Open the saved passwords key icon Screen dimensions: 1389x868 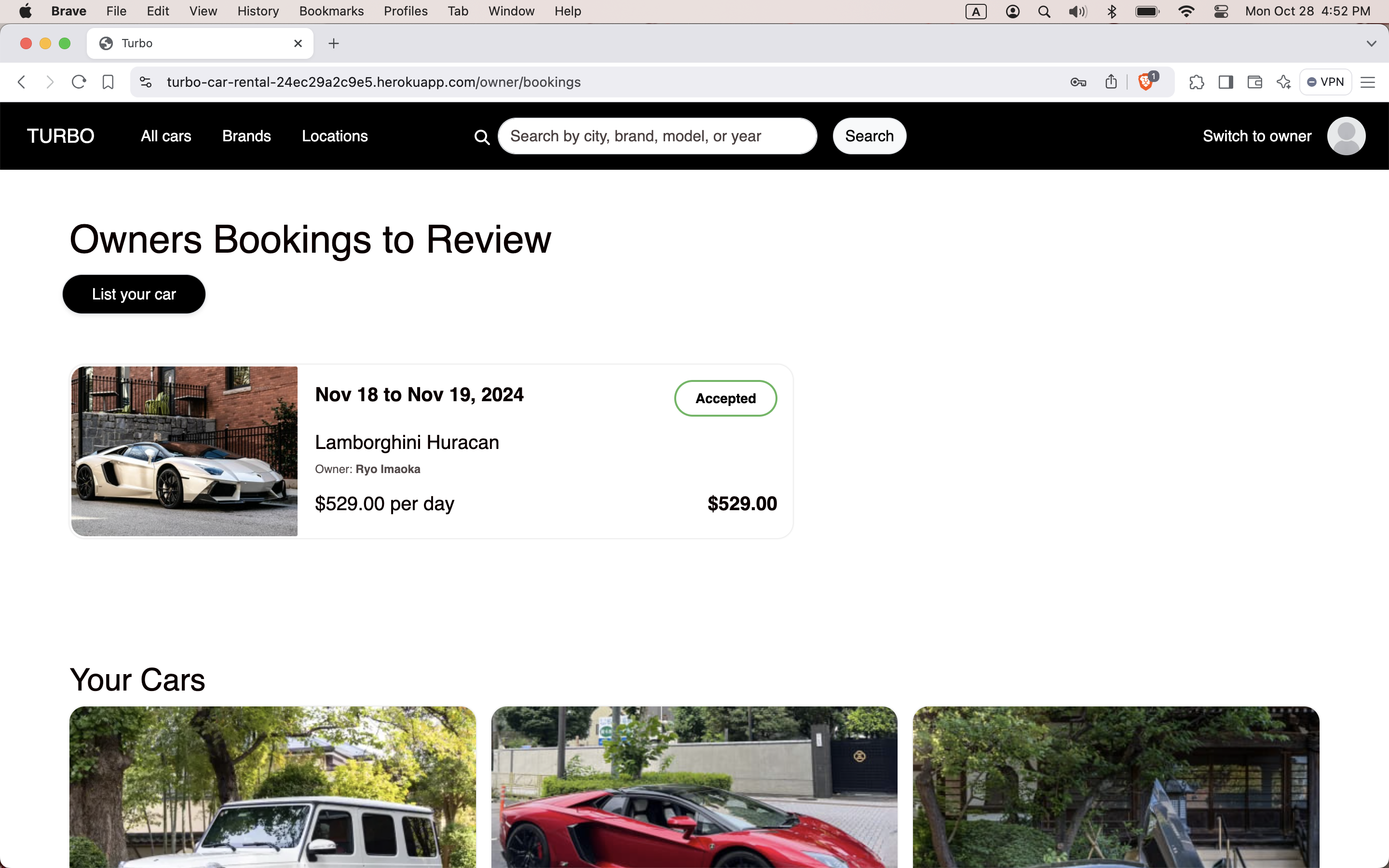(1078, 82)
